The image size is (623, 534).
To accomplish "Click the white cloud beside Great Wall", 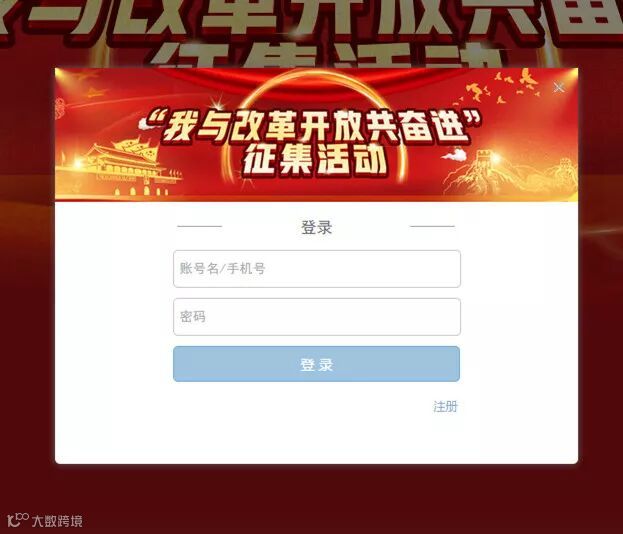I will pyautogui.click(x=454, y=155).
